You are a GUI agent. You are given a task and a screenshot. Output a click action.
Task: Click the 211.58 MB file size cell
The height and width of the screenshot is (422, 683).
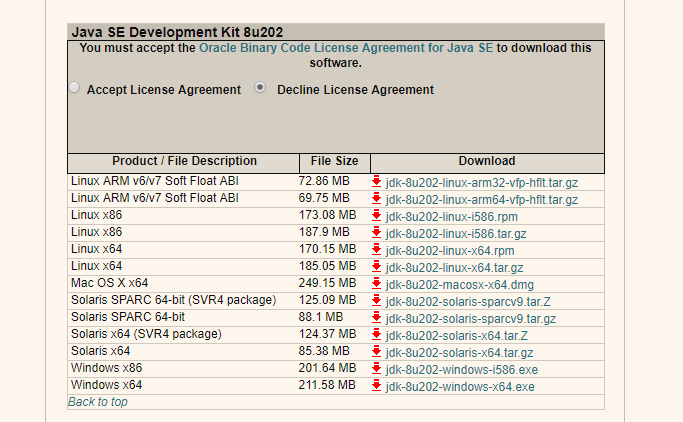point(328,385)
